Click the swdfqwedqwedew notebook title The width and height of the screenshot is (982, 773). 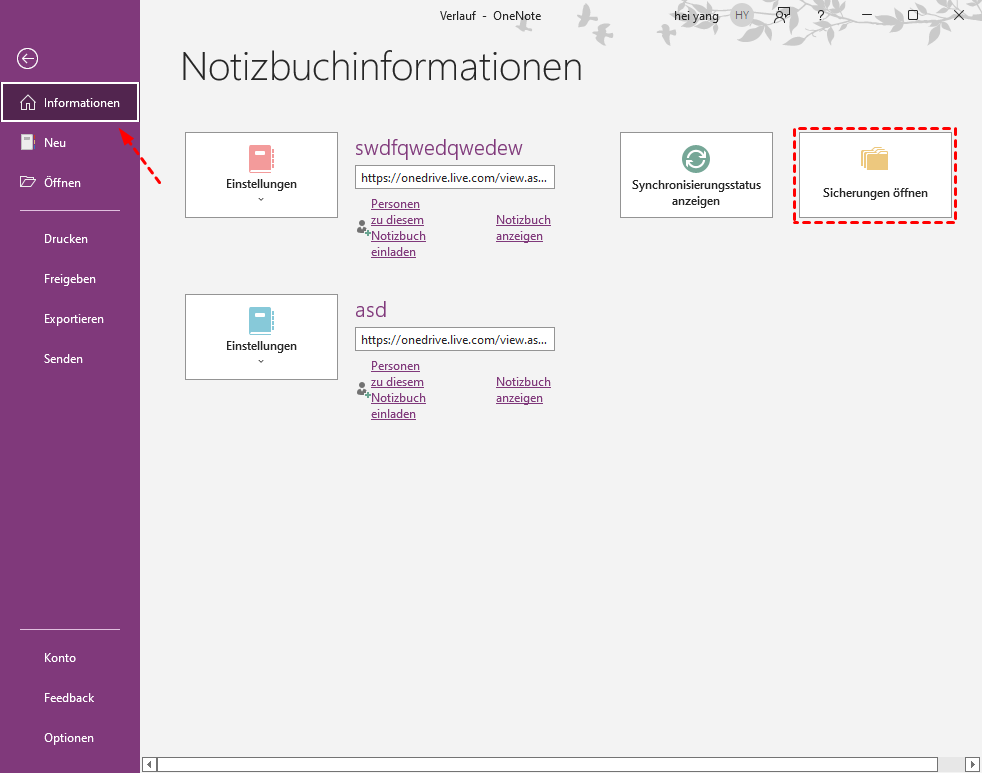[x=438, y=148]
